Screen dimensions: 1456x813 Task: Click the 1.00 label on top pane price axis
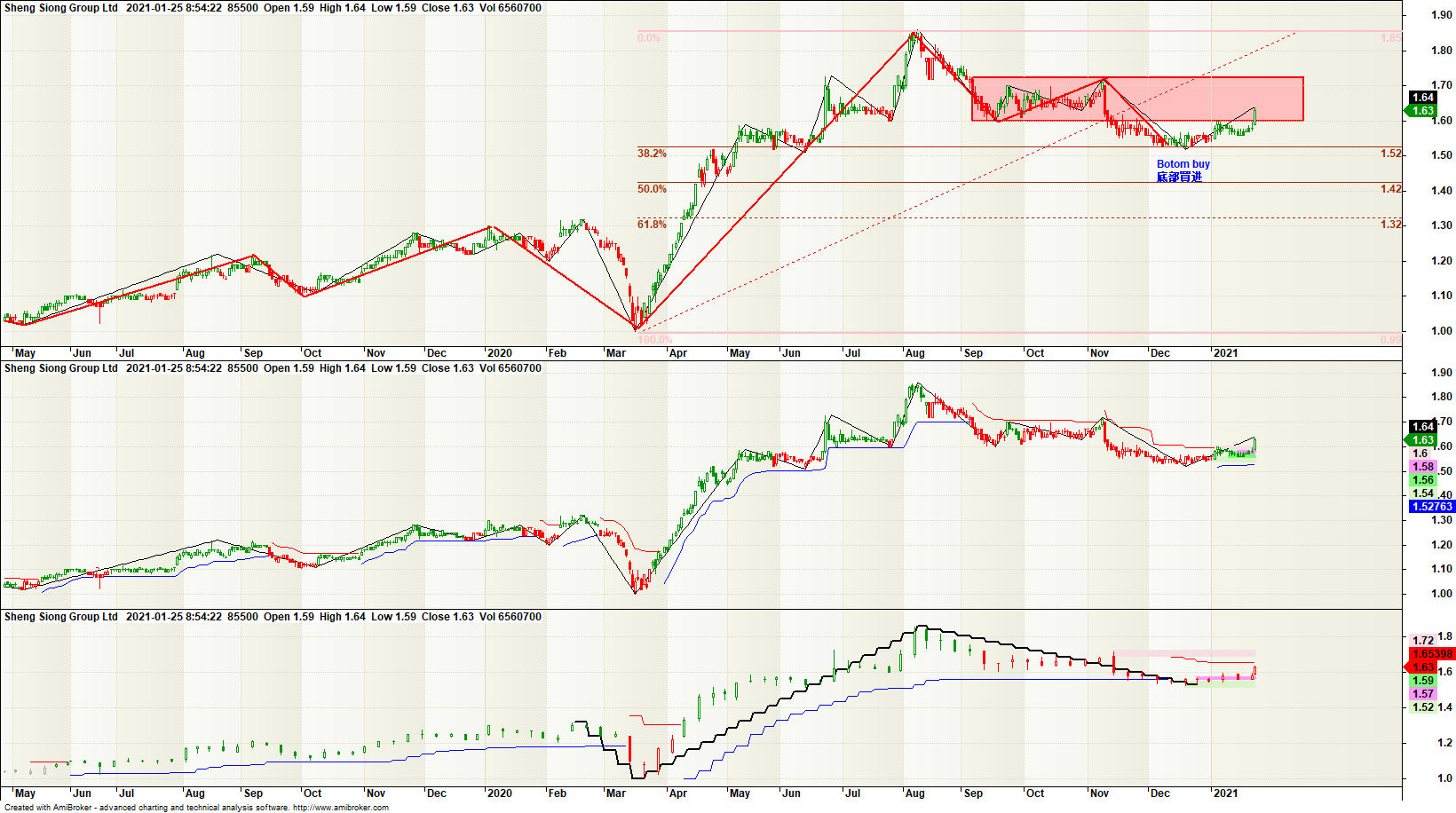(x=1442, y=331)
